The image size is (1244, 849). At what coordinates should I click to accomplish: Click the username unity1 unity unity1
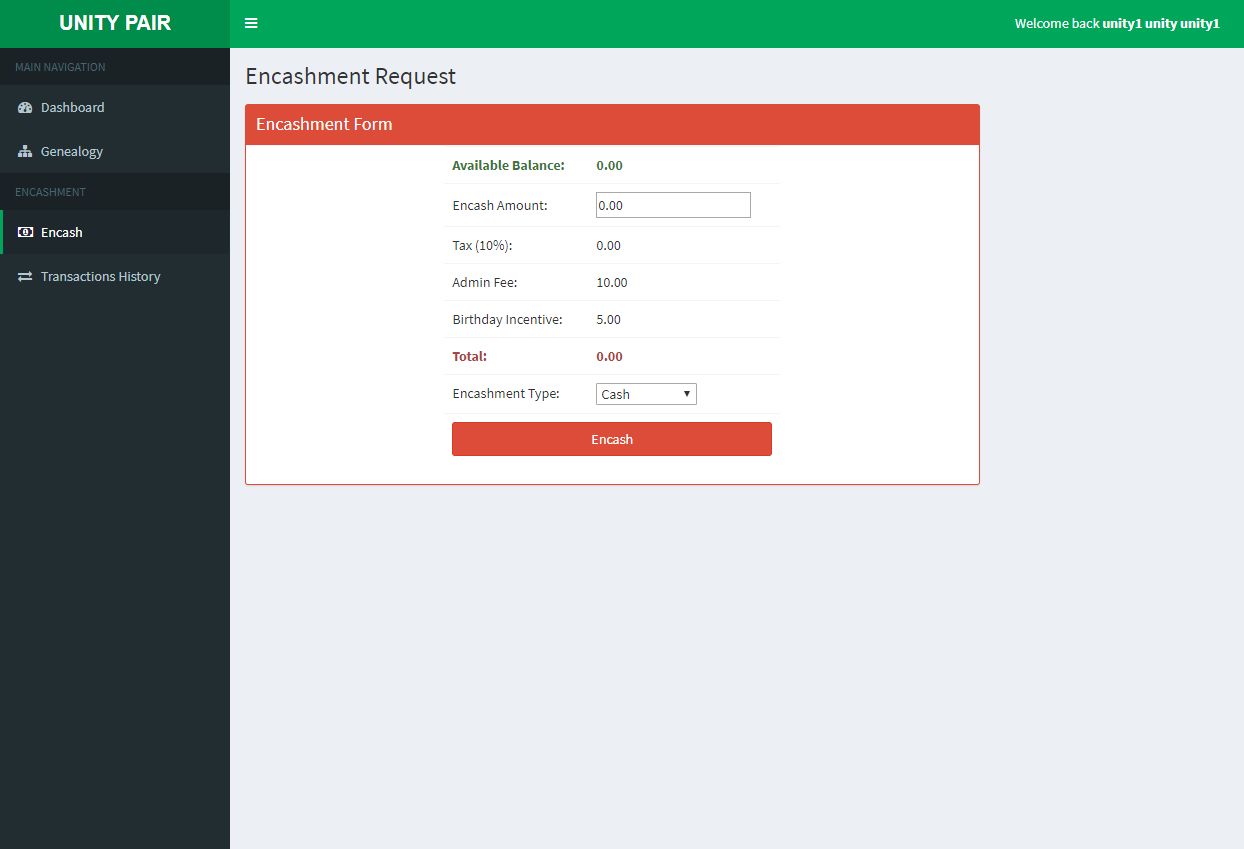click(1161, 23)
